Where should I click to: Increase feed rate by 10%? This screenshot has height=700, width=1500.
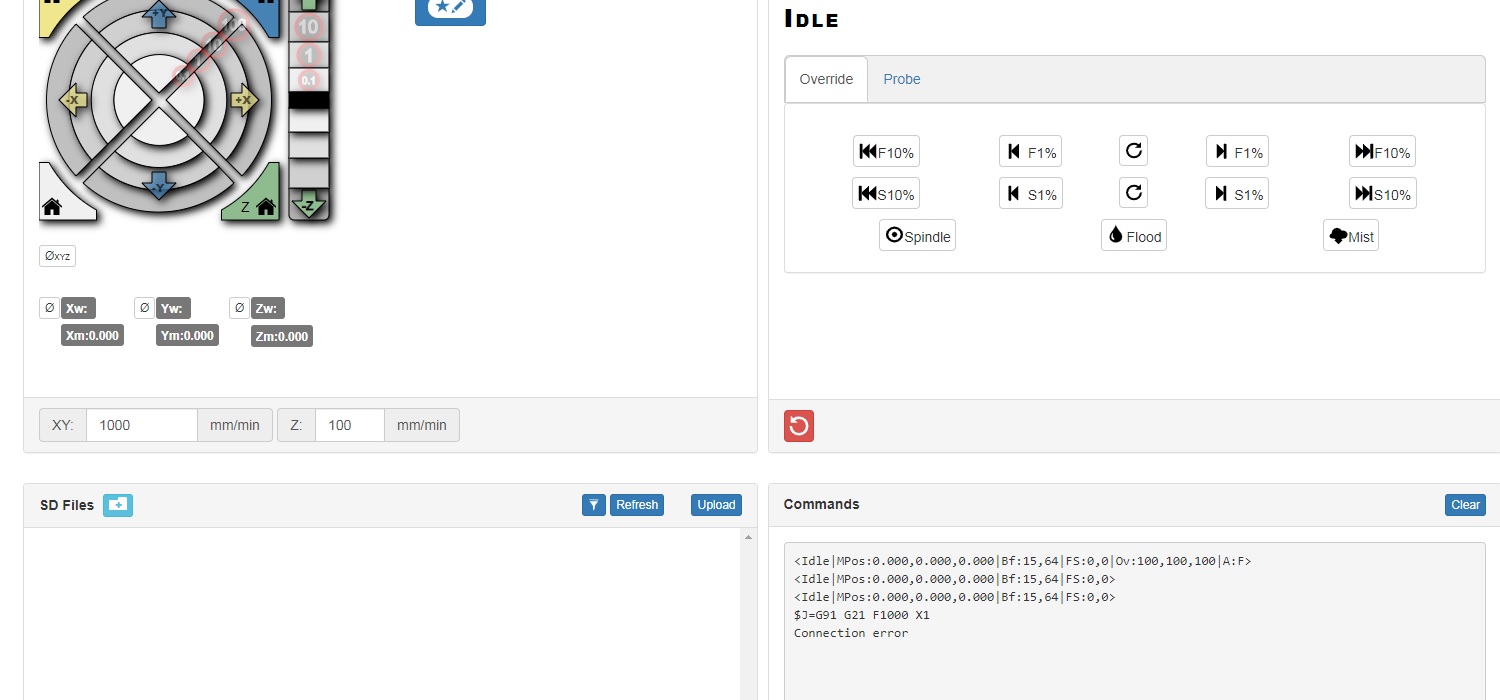(x=1382, y=152)
